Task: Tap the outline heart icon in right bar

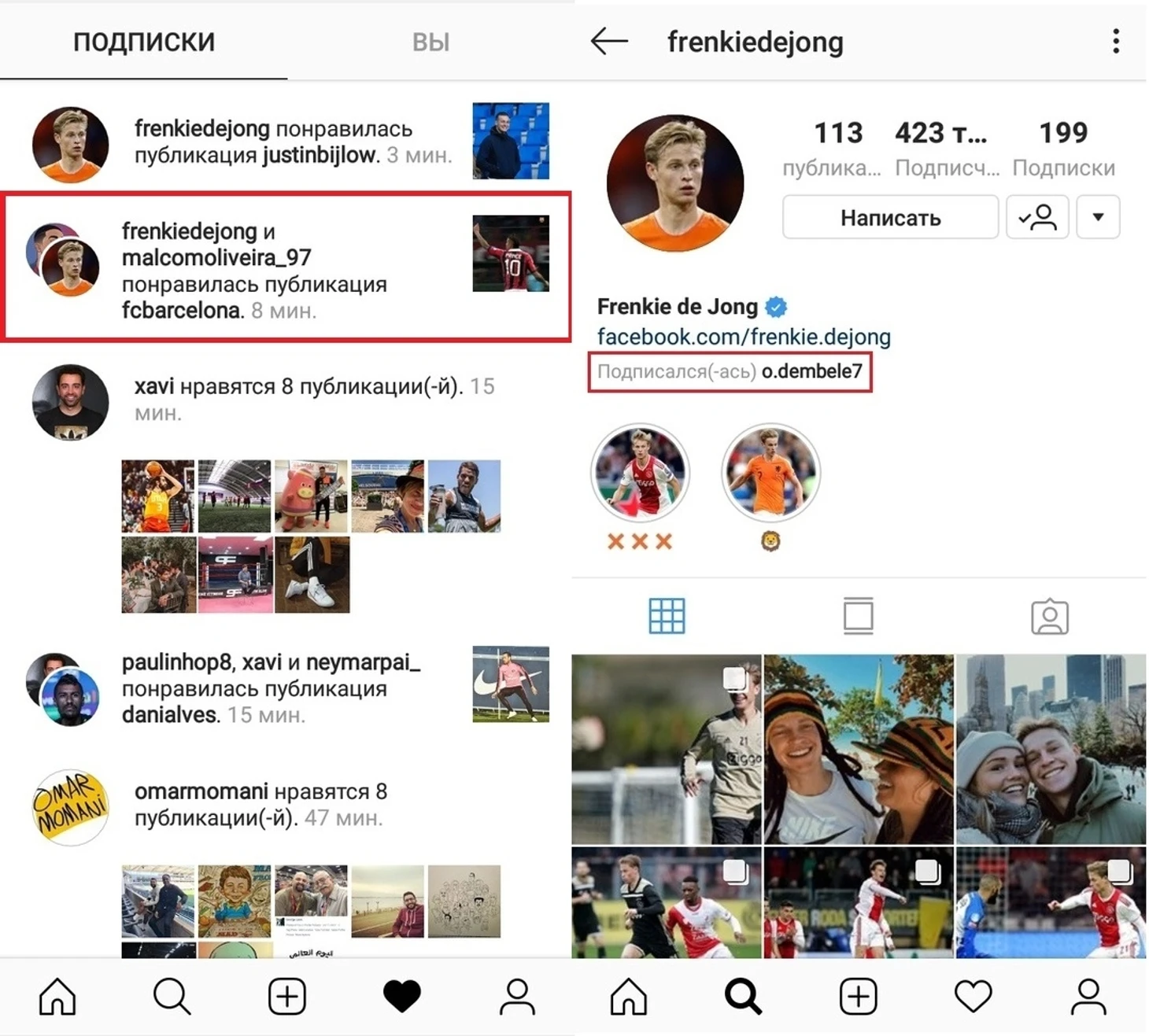Action: [974, 997]
